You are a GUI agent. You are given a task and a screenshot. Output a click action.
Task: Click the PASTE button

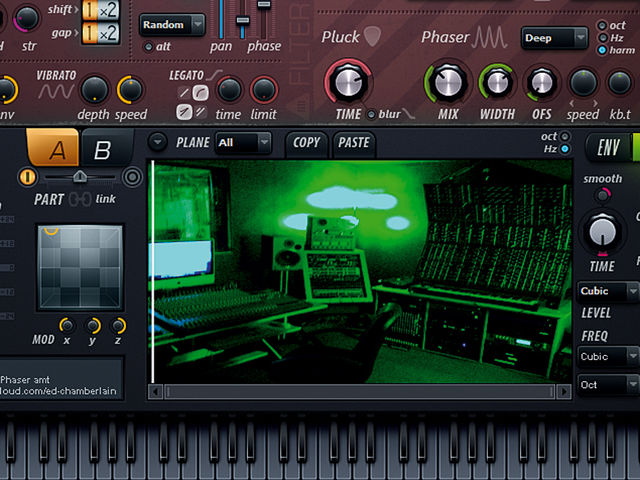(354, 143)
